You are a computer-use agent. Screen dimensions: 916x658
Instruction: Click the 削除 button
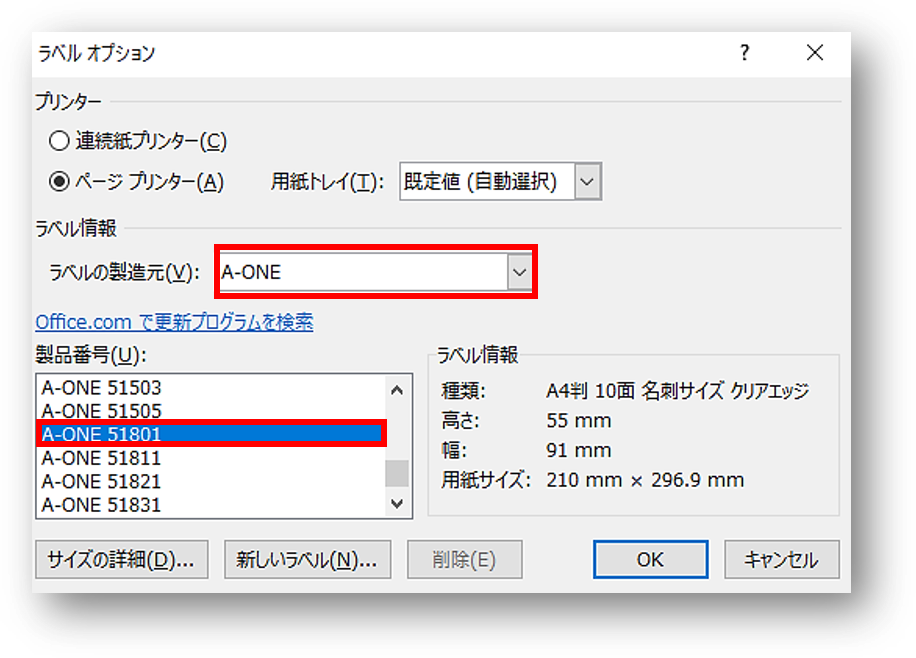(x=464, y=560)
